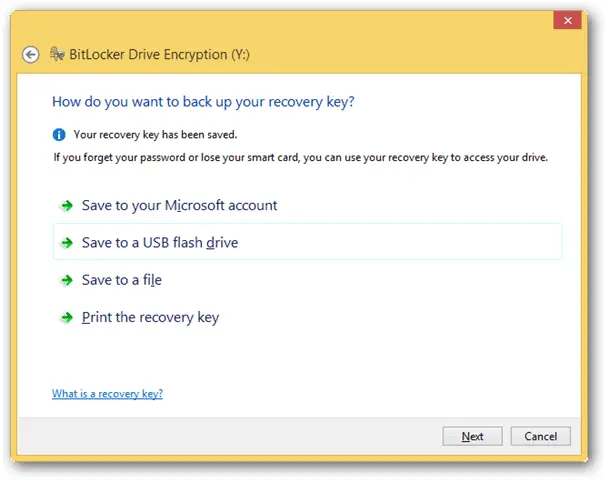Go back using the circular arrow button
The height and width of the screenshot is (480, 606).
coord(31,54)
